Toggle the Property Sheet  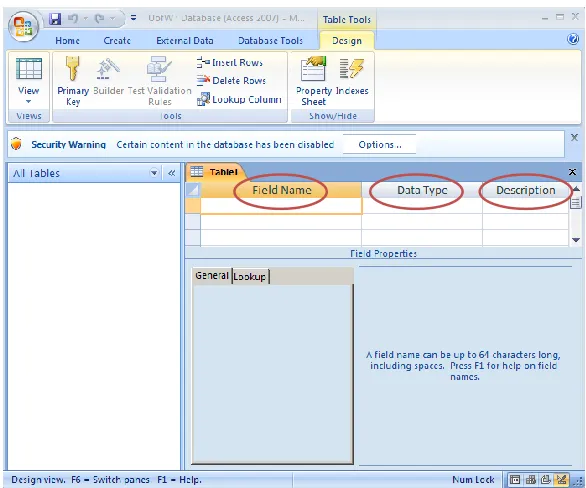pos(314,81)
